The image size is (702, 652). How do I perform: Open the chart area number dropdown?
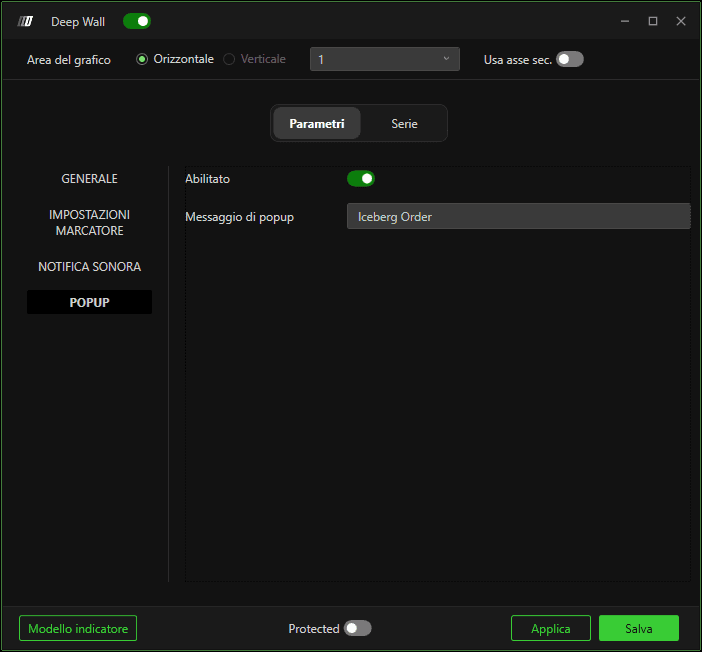click(x=385, y=59)
